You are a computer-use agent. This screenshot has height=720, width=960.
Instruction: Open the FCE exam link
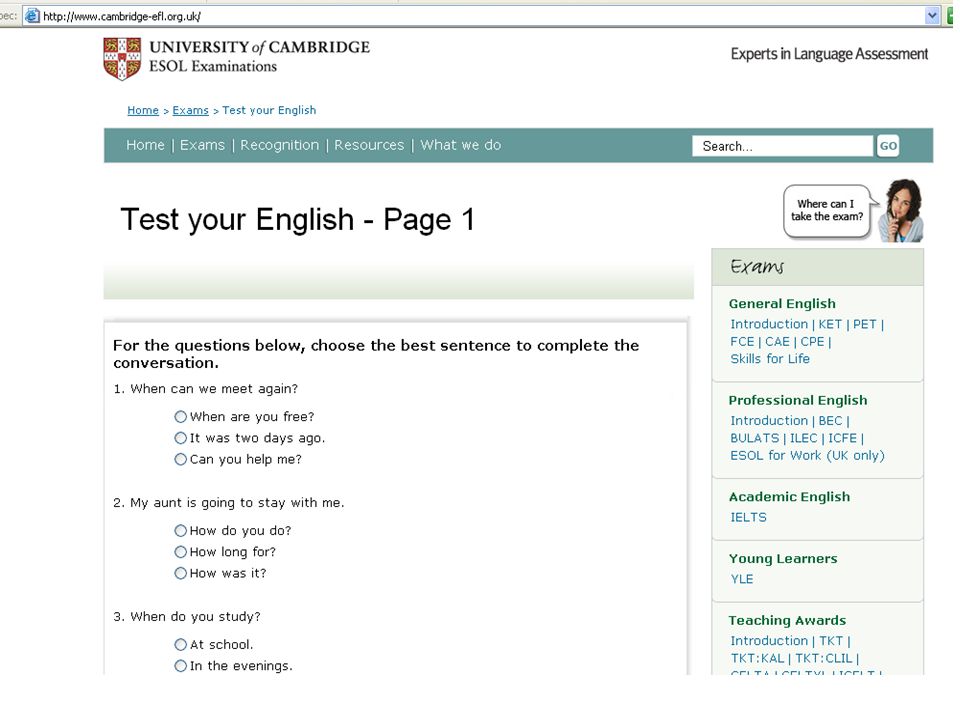742,342
